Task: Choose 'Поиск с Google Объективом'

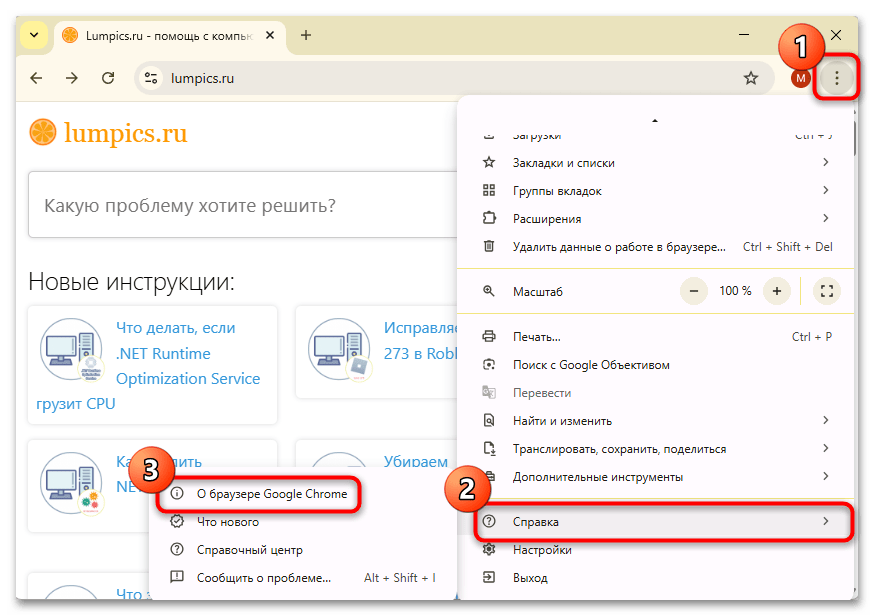Action: click(x=656, y=365)
